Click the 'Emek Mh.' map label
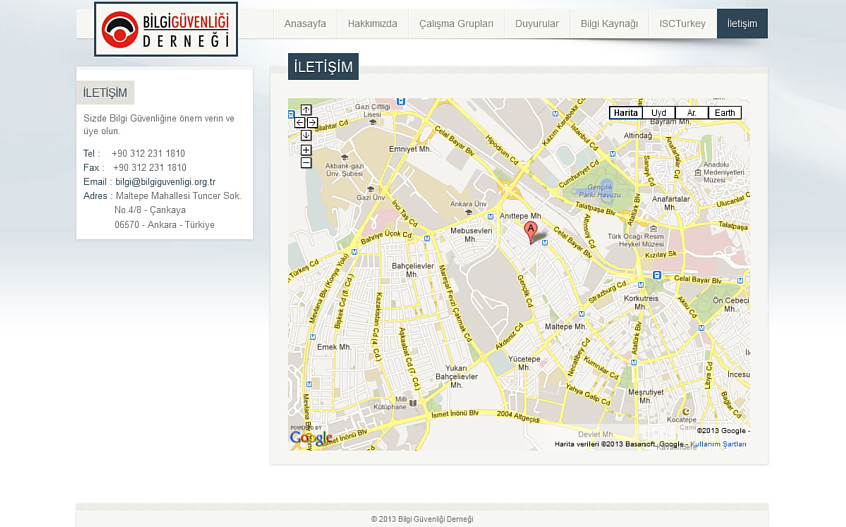This screenshot has width=846, height=527. (x=334, y=347)
